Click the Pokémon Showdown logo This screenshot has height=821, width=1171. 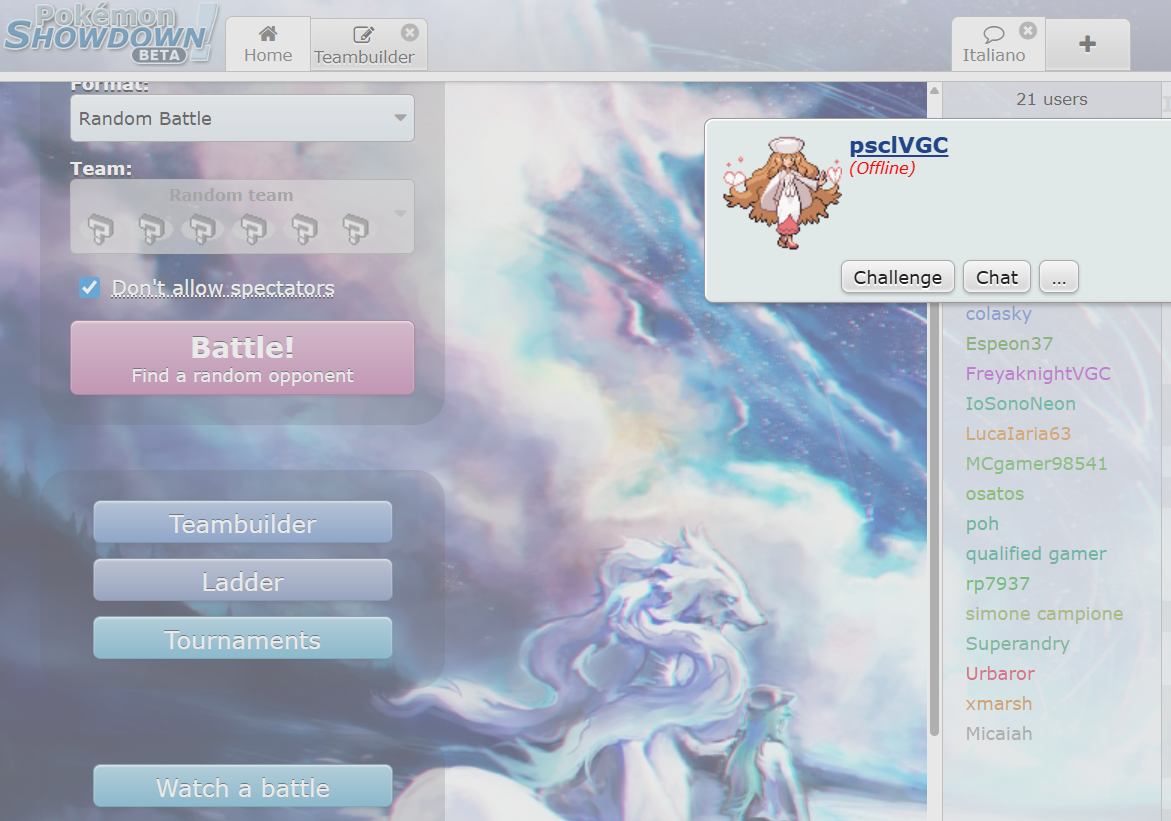click(x=111, y=34)
